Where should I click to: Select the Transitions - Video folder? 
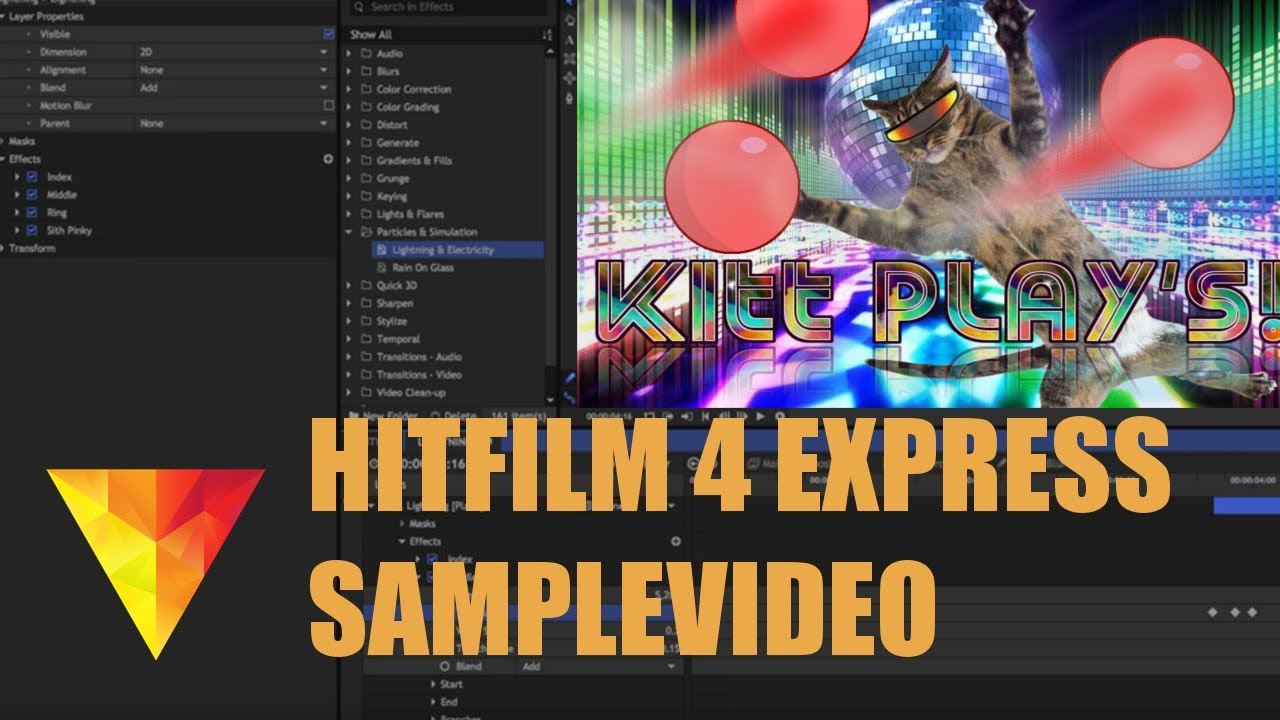click(x=418, y=375)
